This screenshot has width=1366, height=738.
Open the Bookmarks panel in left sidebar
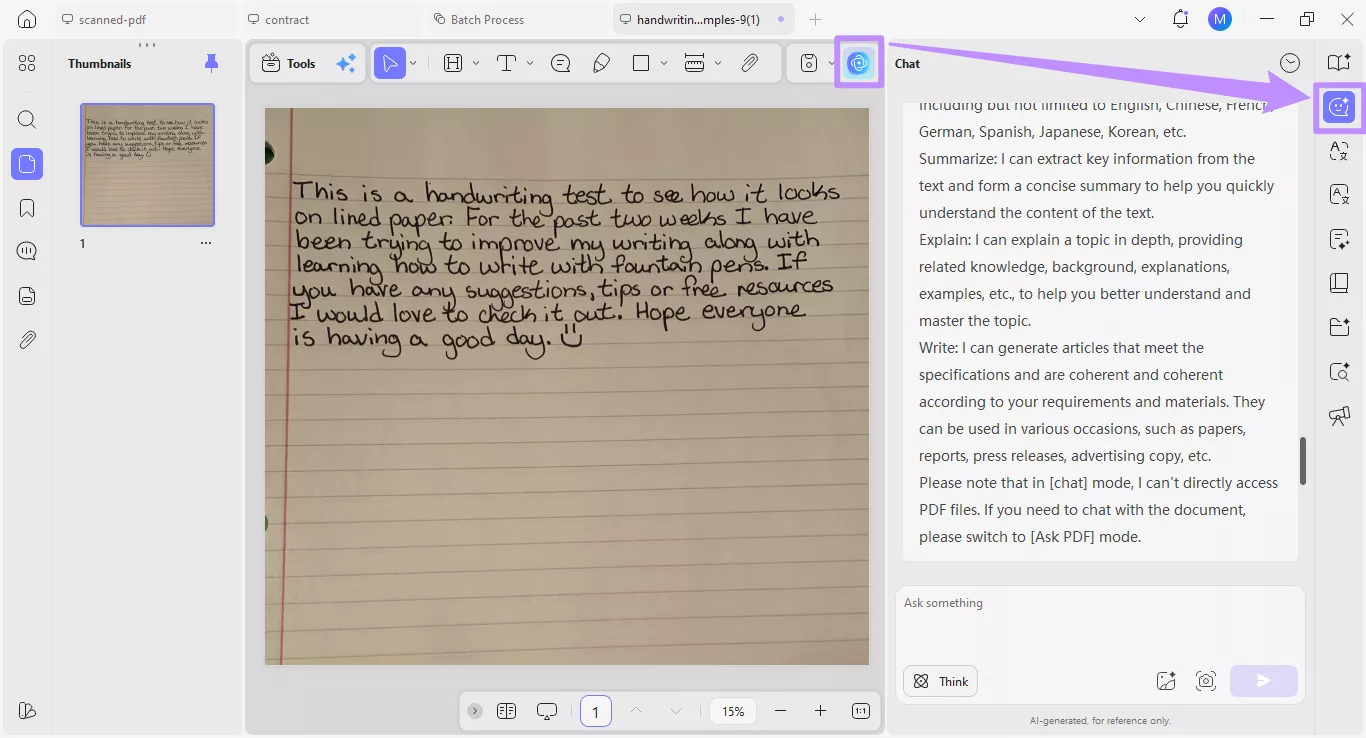point(27,208)
